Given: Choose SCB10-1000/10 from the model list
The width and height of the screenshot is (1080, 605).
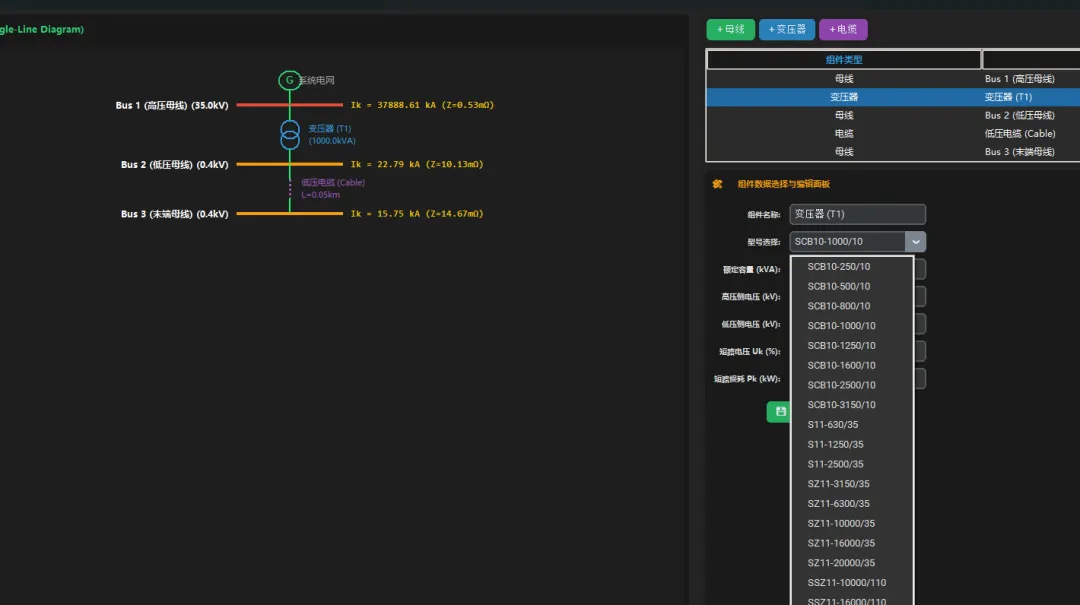Looking at the screenshot, I should 852,326.
